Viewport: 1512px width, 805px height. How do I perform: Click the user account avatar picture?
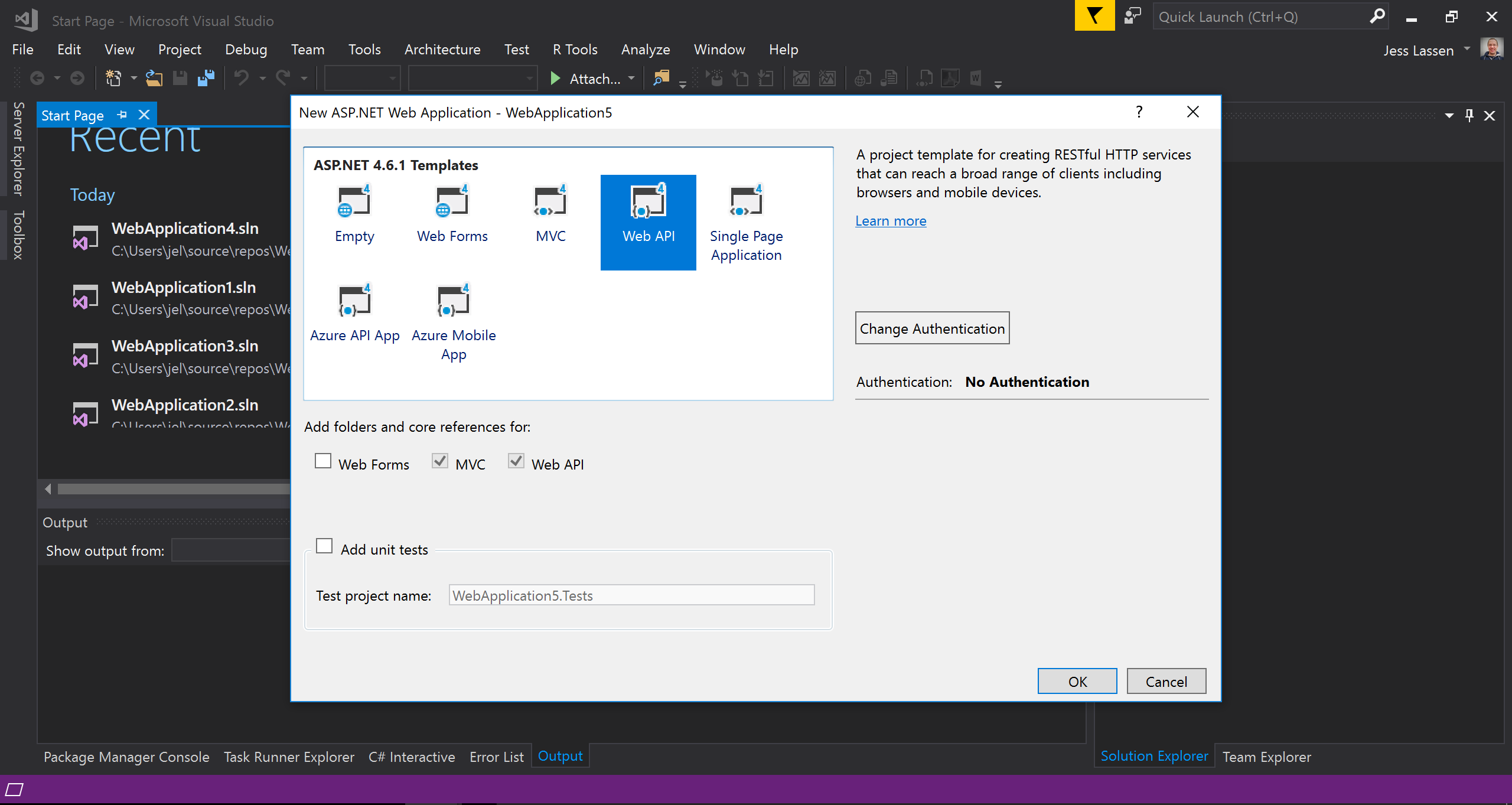(1492, 49)
